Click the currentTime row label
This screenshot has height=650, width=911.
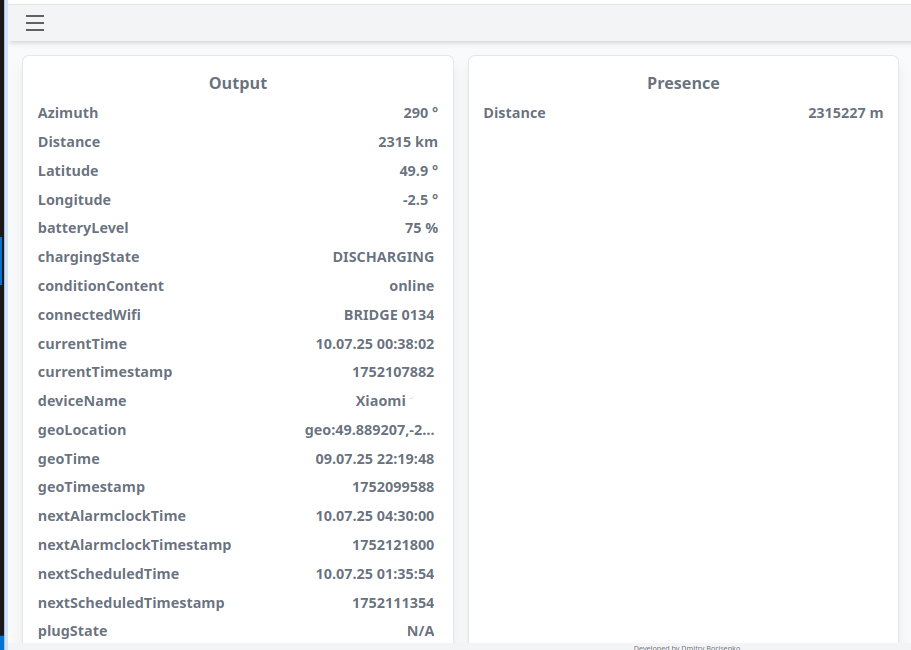click(82, 344)
